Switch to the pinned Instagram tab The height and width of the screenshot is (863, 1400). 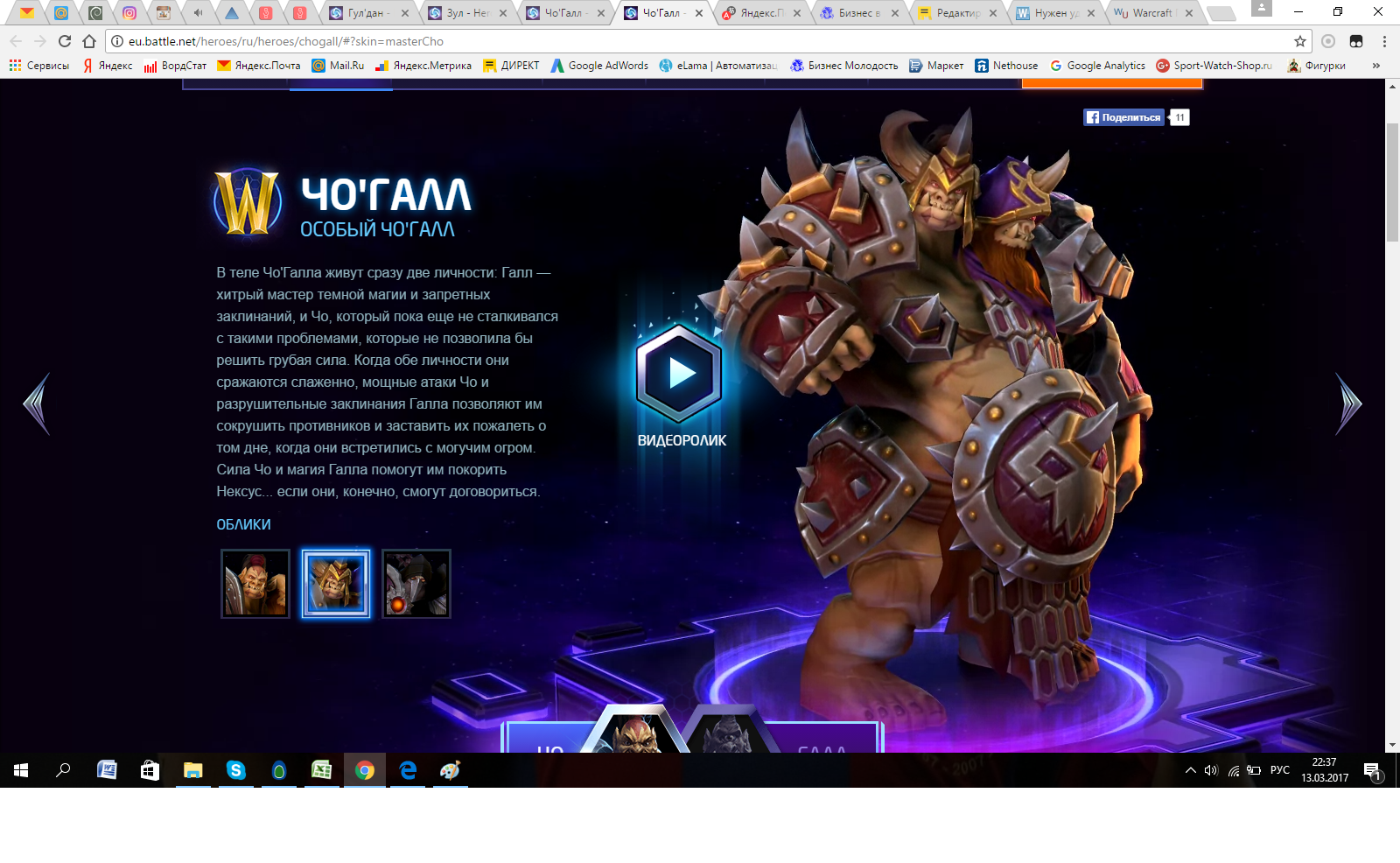pos(129,13)
